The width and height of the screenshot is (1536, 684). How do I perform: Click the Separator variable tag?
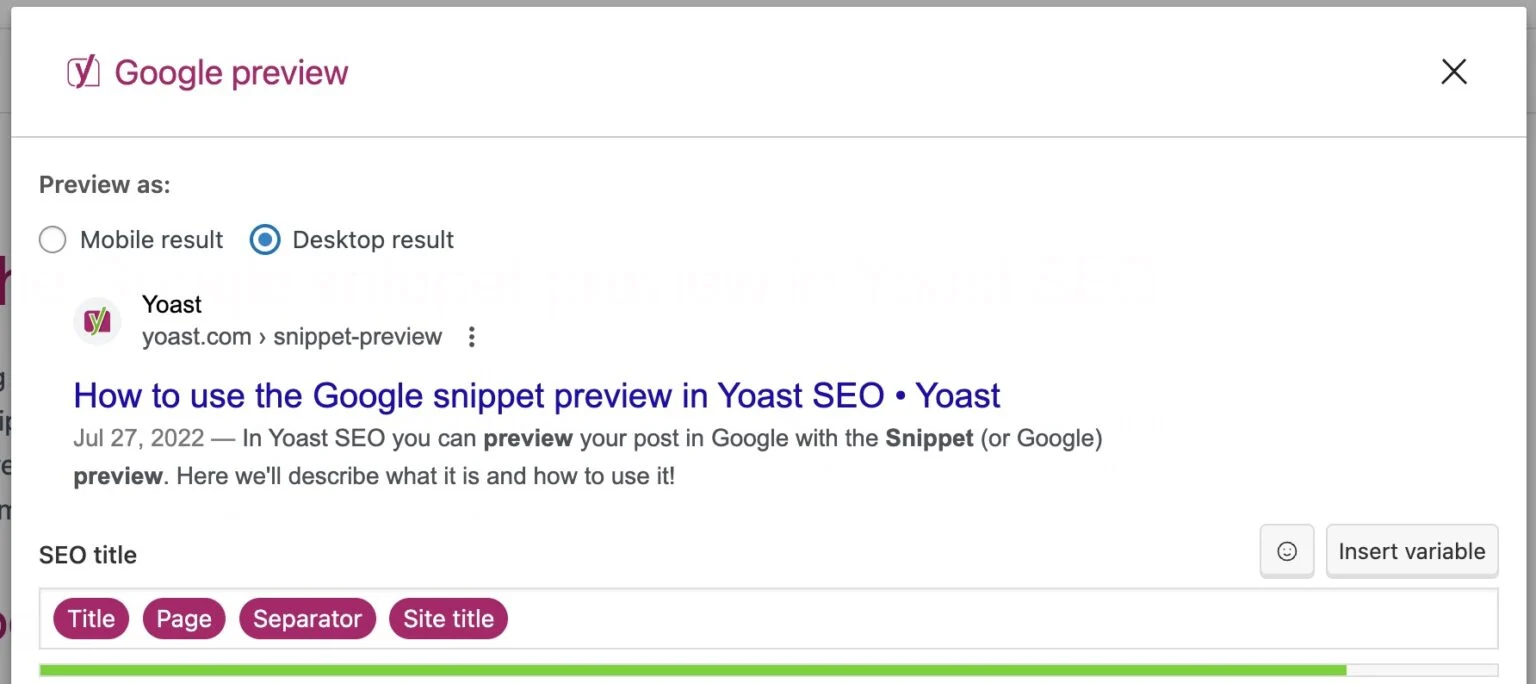(x=307, y=619)
